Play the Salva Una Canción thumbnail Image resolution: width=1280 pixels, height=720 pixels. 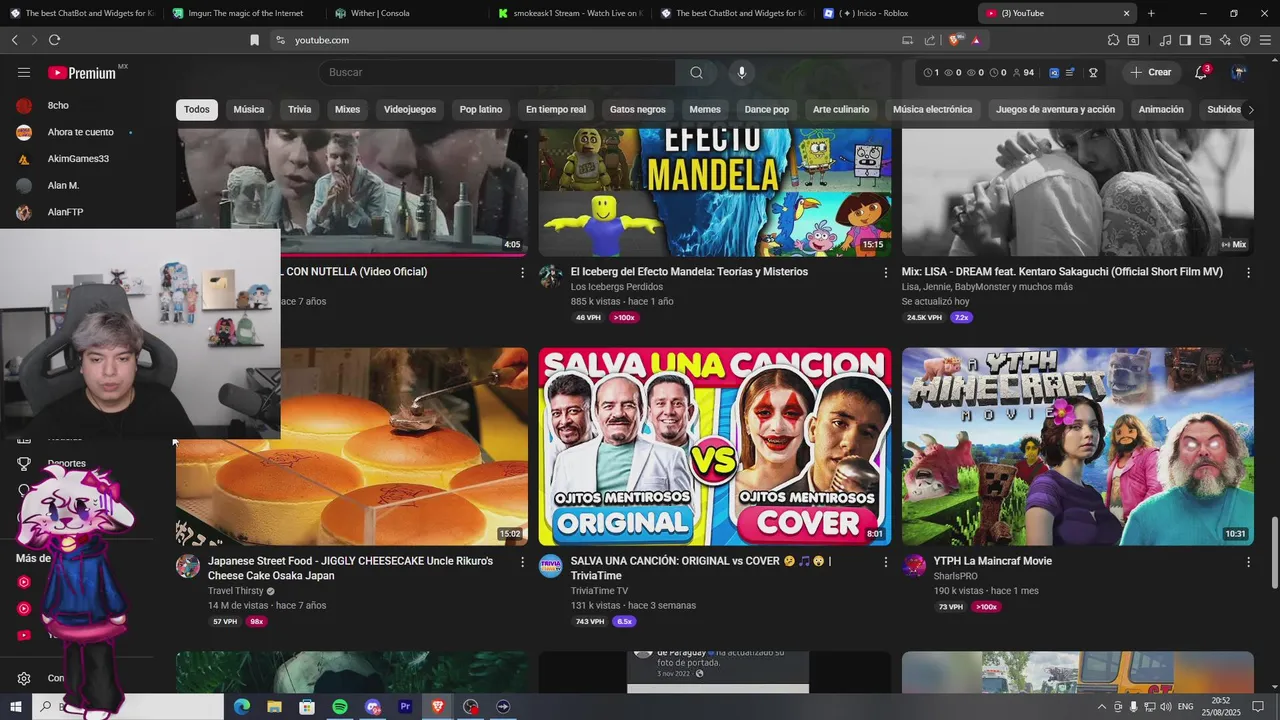pos(715,446)
